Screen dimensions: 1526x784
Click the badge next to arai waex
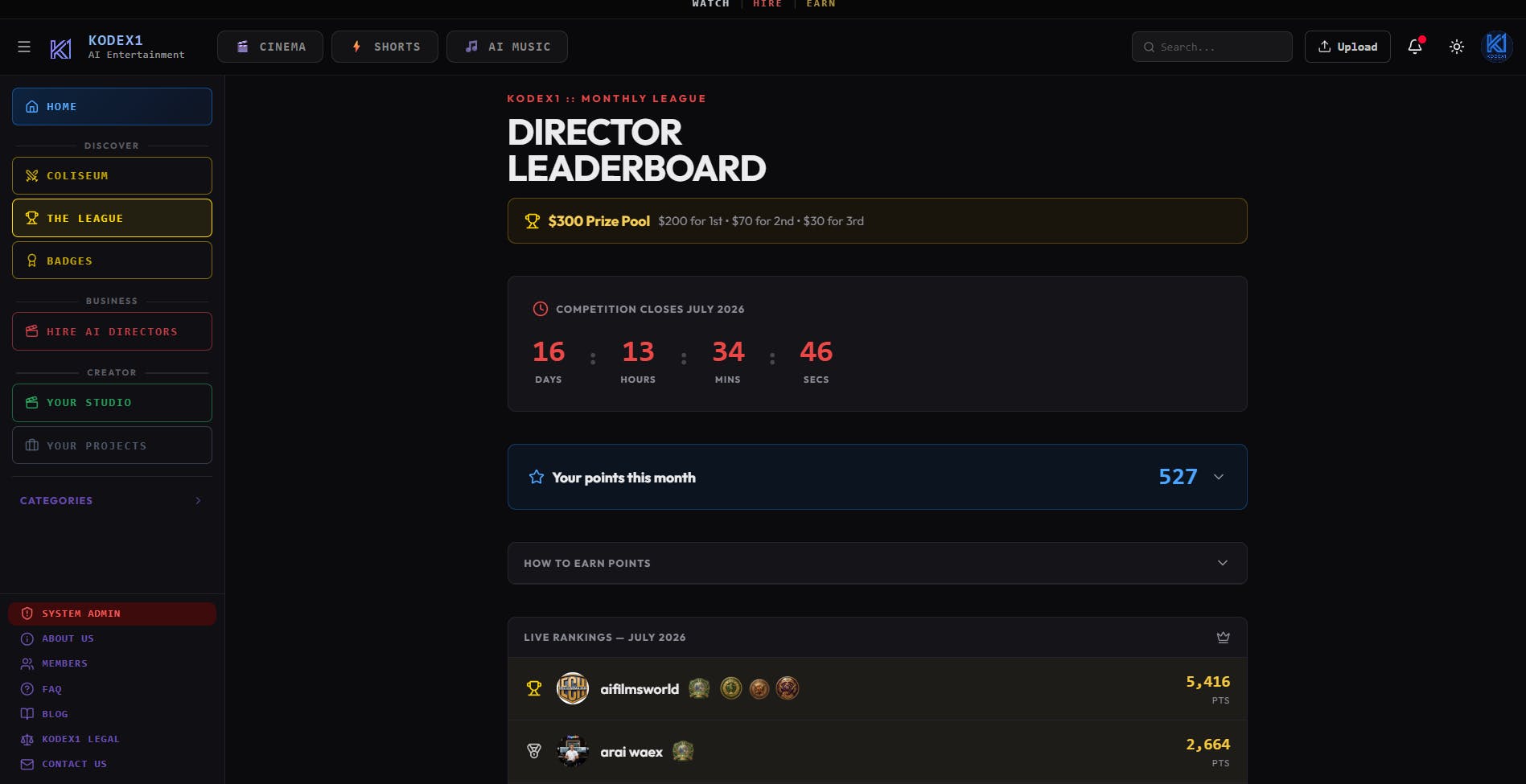(683, 751)
